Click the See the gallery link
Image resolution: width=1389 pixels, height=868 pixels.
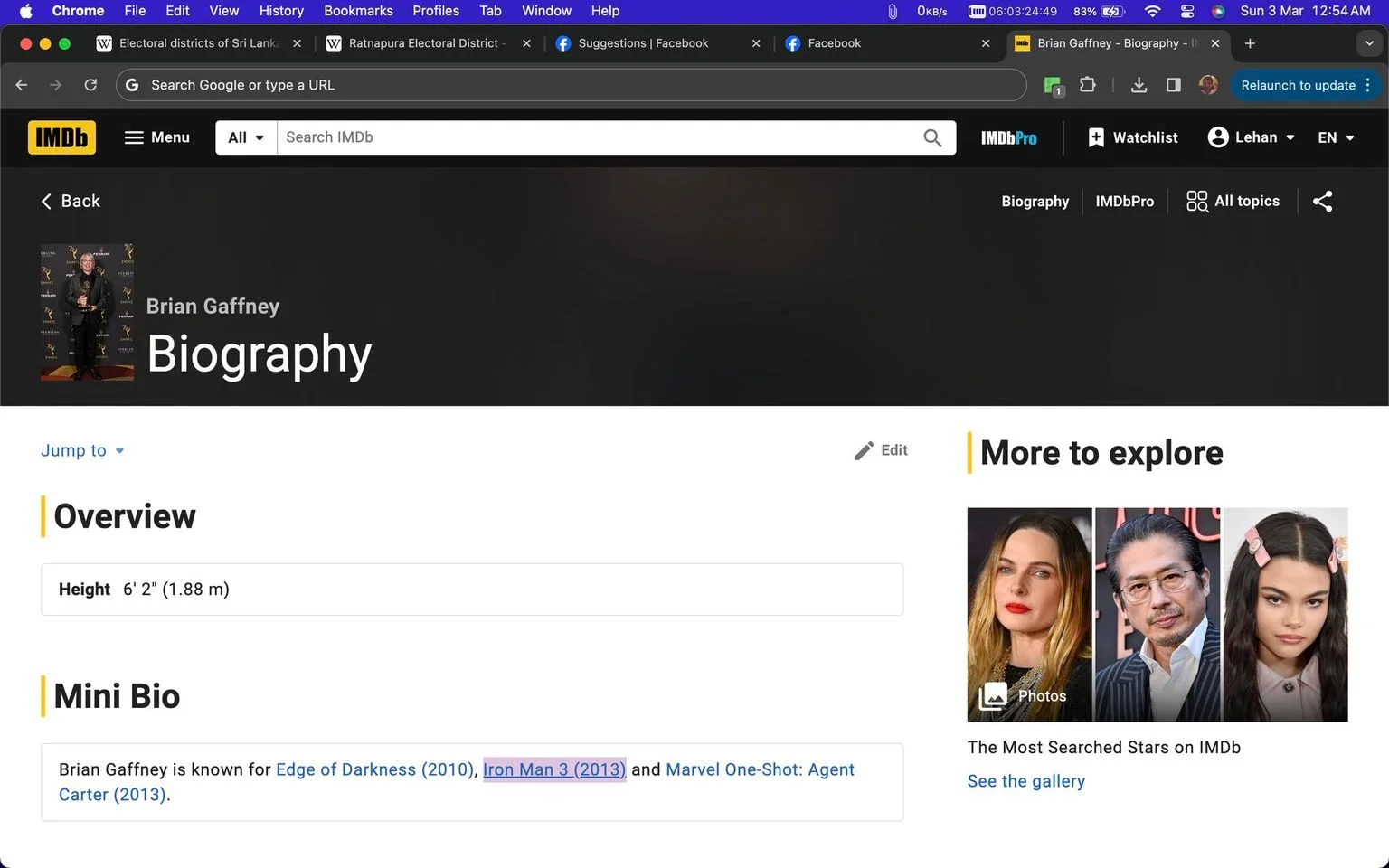pyautogui.click(x=1025, y=781)
